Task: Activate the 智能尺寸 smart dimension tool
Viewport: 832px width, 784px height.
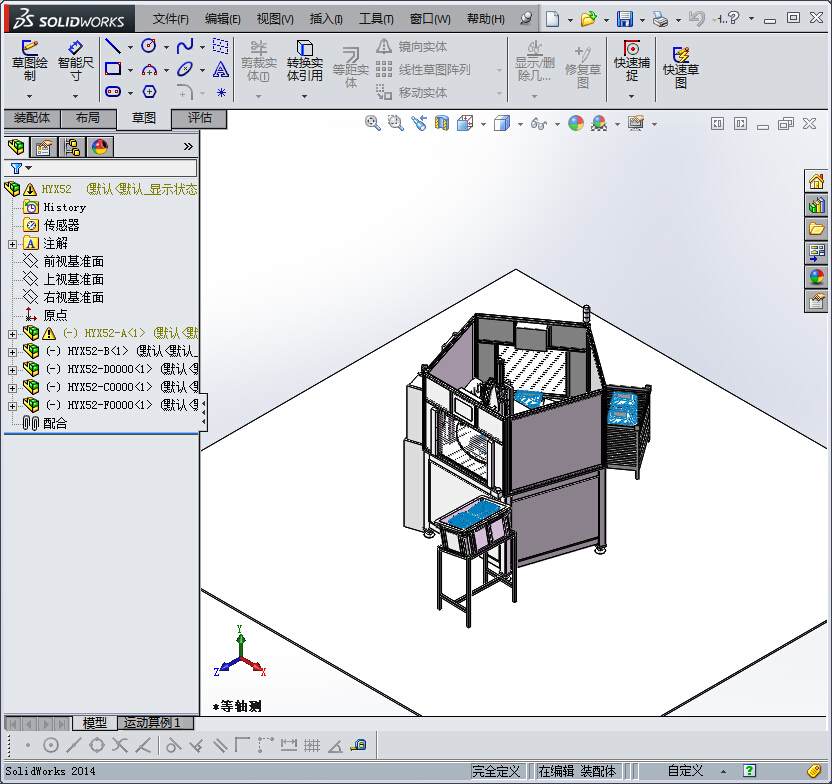Action: tap(75, 60)
